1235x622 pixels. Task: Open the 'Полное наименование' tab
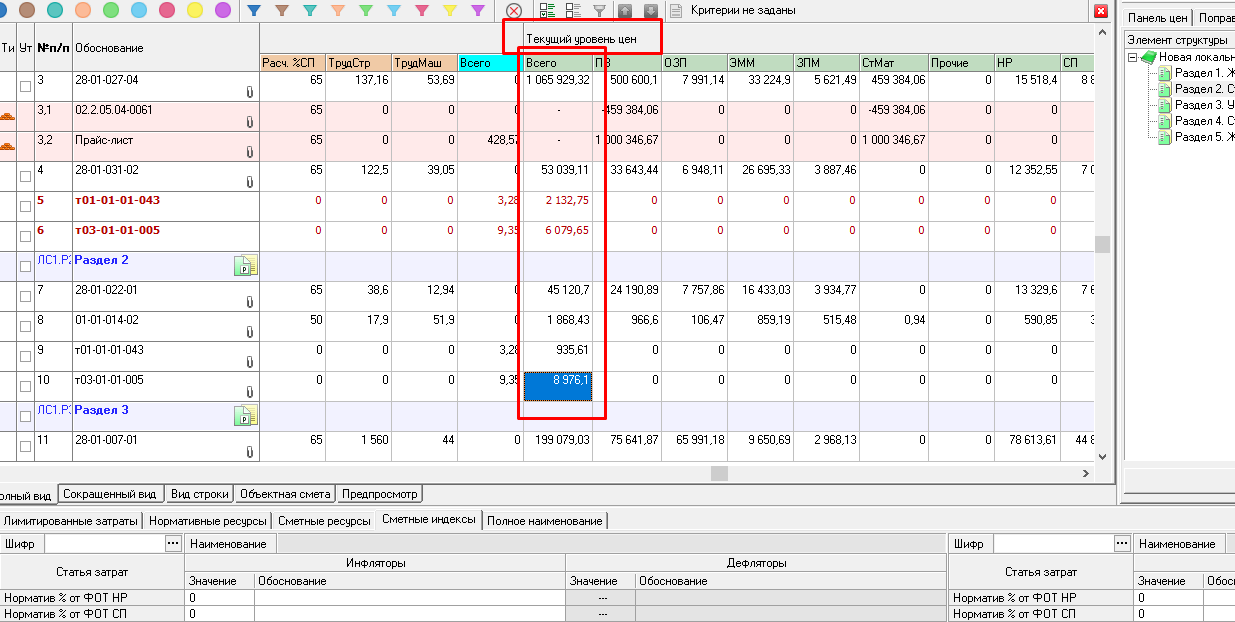545,521
